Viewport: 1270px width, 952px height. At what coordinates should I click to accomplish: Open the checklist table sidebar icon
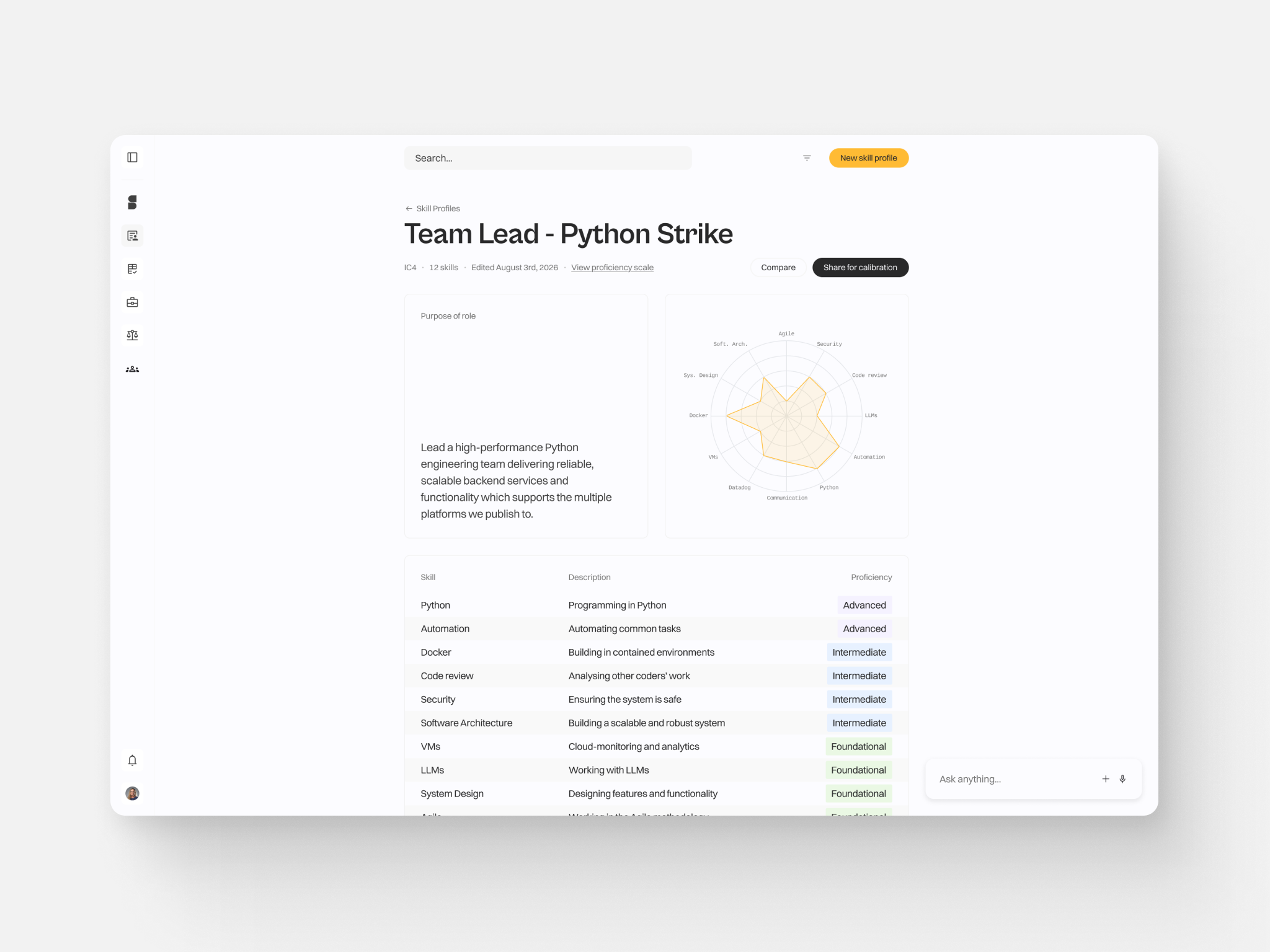pos(132,269)
